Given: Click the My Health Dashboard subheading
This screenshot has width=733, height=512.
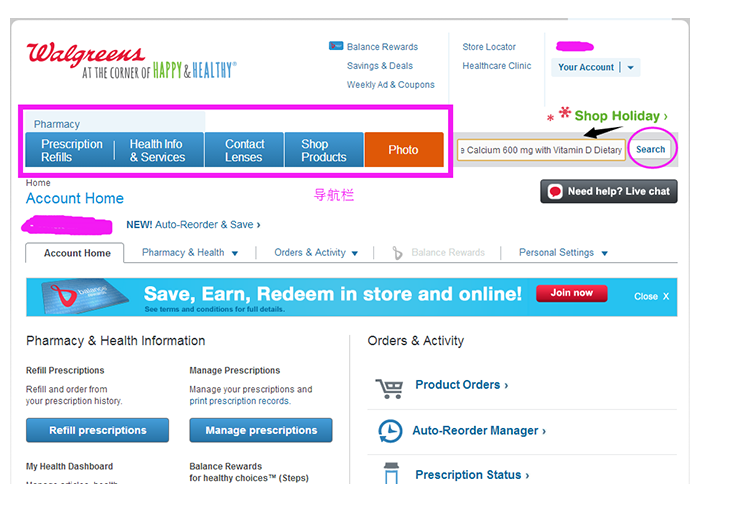Looking at the screenshot, I should pyautogui.click(x=69, y=466).
